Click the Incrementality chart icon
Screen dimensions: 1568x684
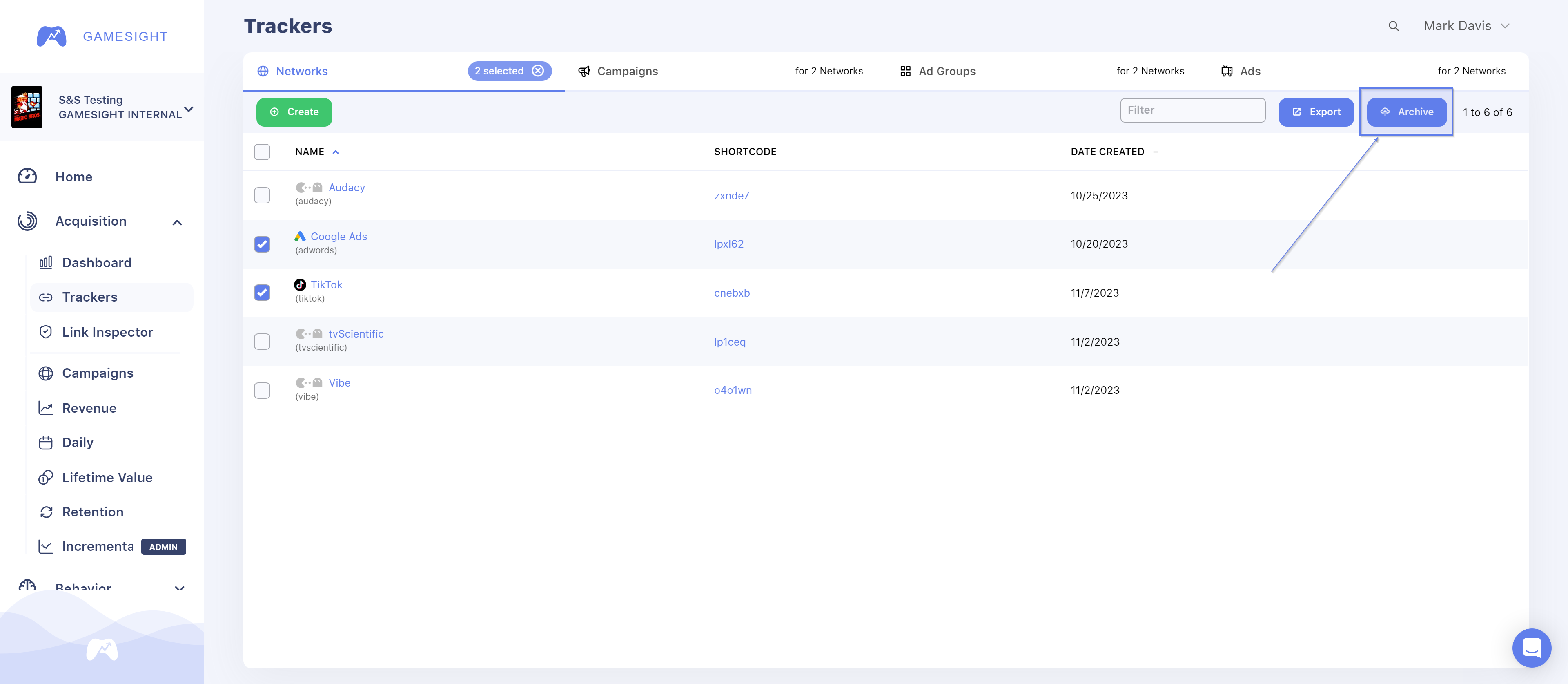pos(46,547)
